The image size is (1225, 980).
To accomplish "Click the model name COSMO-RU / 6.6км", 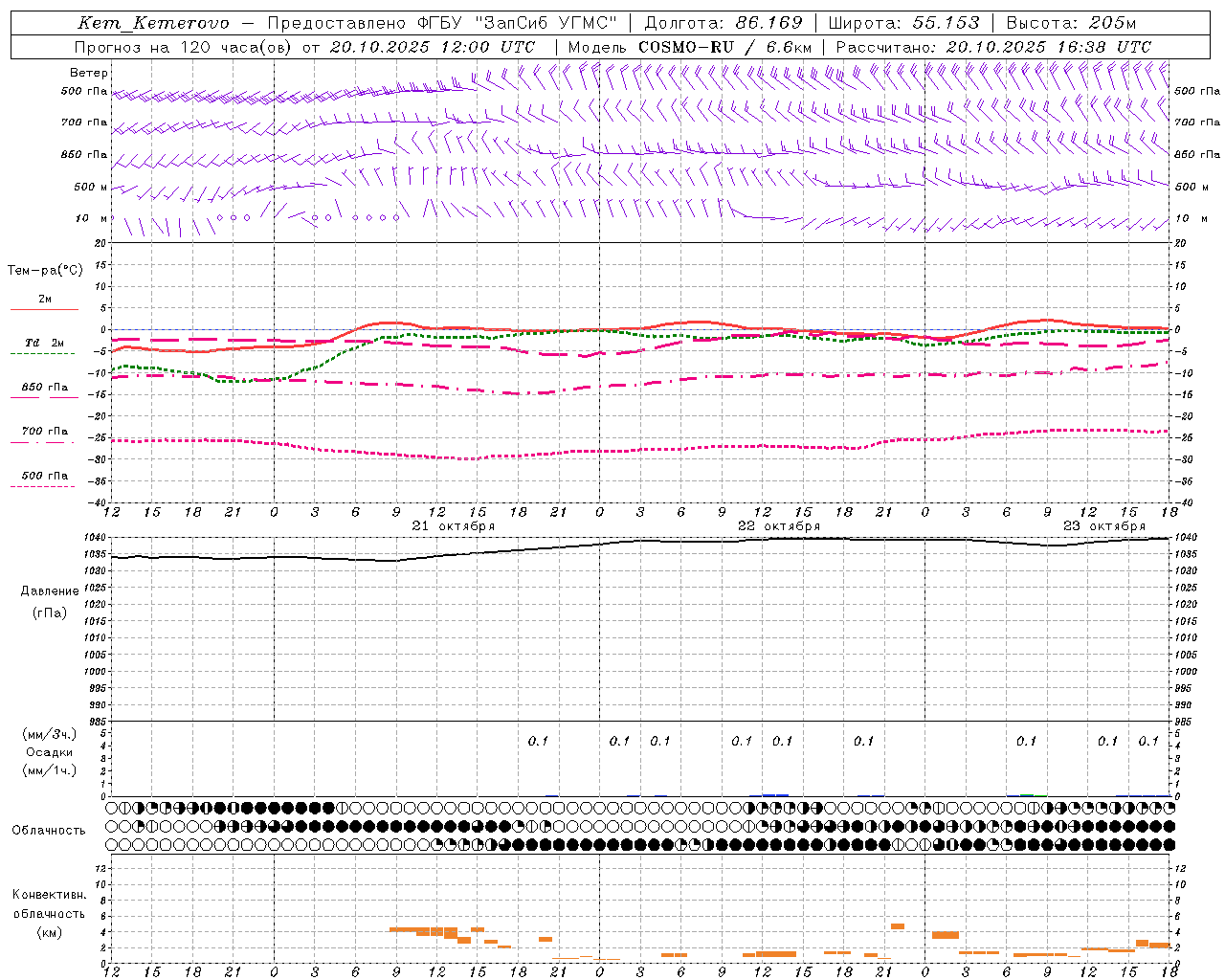I will [724, 47].
